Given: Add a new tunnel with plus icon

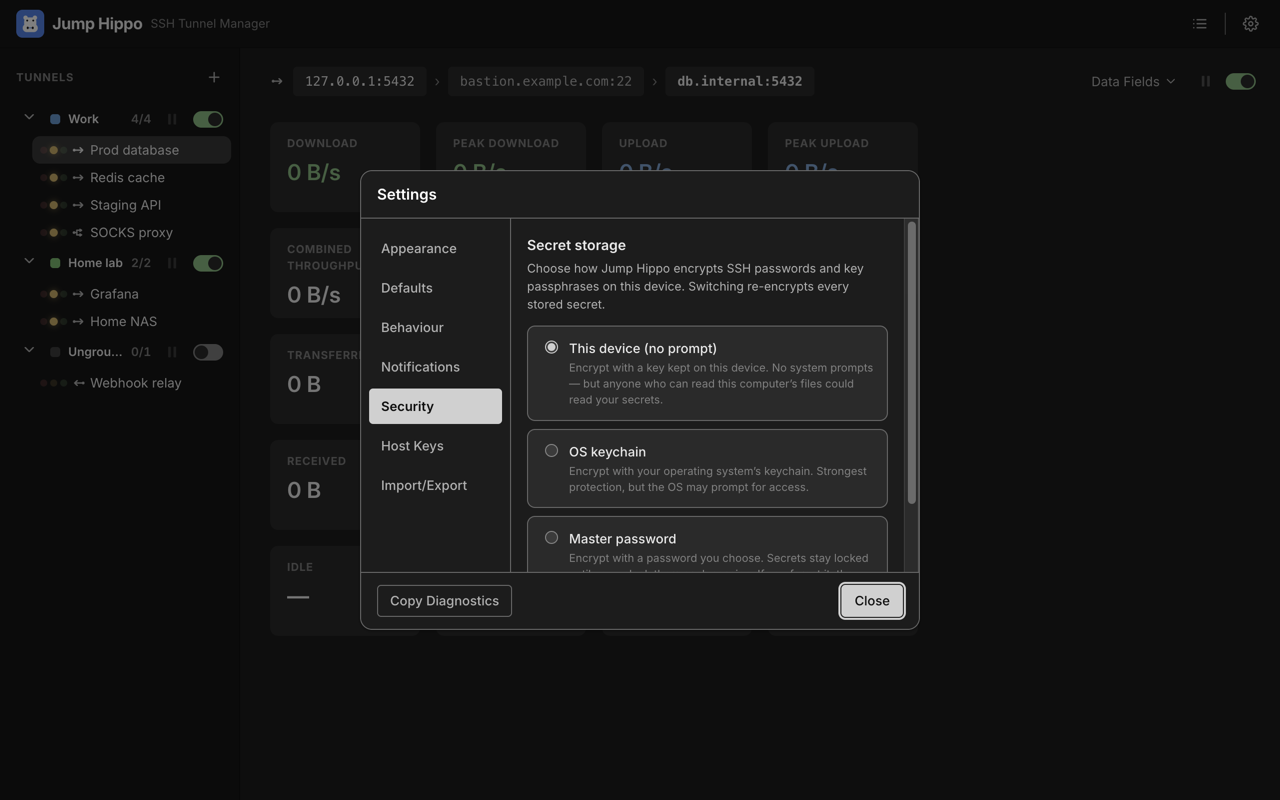Looking at the screenshot, I should 214,77.
